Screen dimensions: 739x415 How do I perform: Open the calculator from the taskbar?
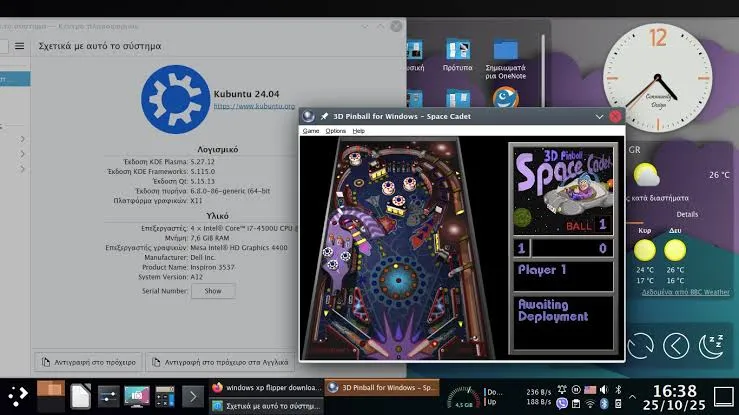(x=165, y=397)
